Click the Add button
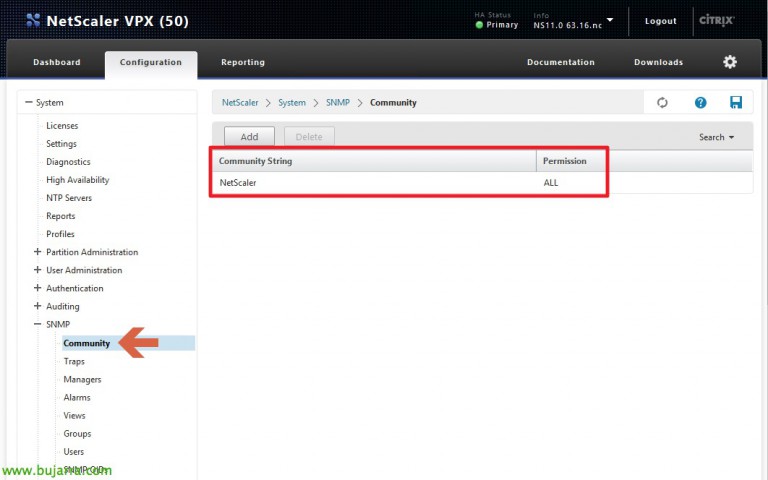The height and width of the screenshot is (480, 768). (x=249, y=137)
